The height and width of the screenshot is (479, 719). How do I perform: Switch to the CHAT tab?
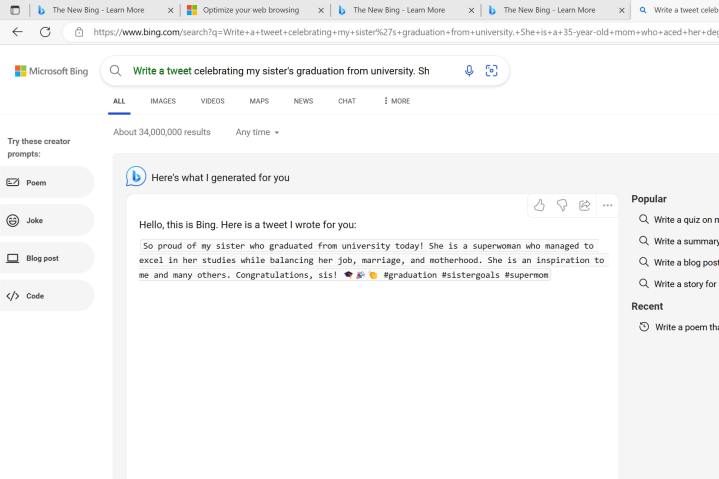point(346,101)
